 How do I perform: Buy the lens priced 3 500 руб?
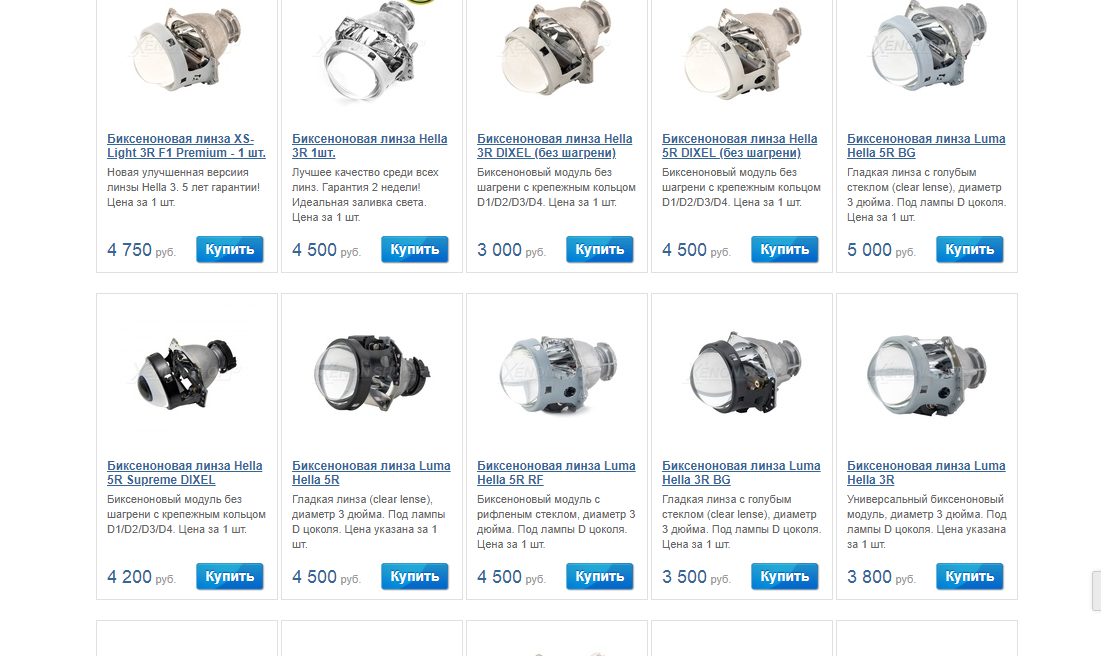tap(784, 576)
